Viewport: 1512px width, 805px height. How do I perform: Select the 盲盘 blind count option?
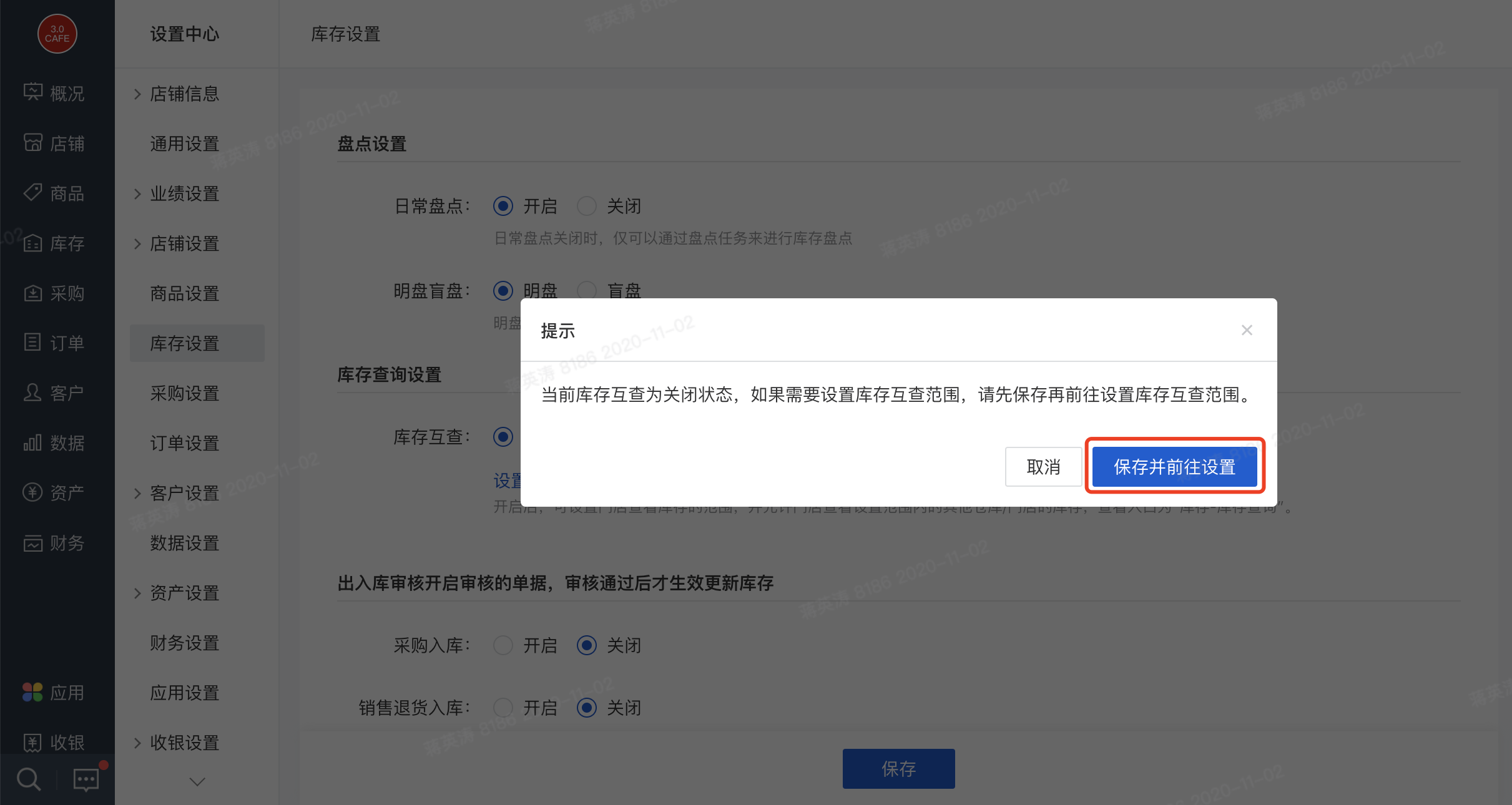tap(586, 290)
